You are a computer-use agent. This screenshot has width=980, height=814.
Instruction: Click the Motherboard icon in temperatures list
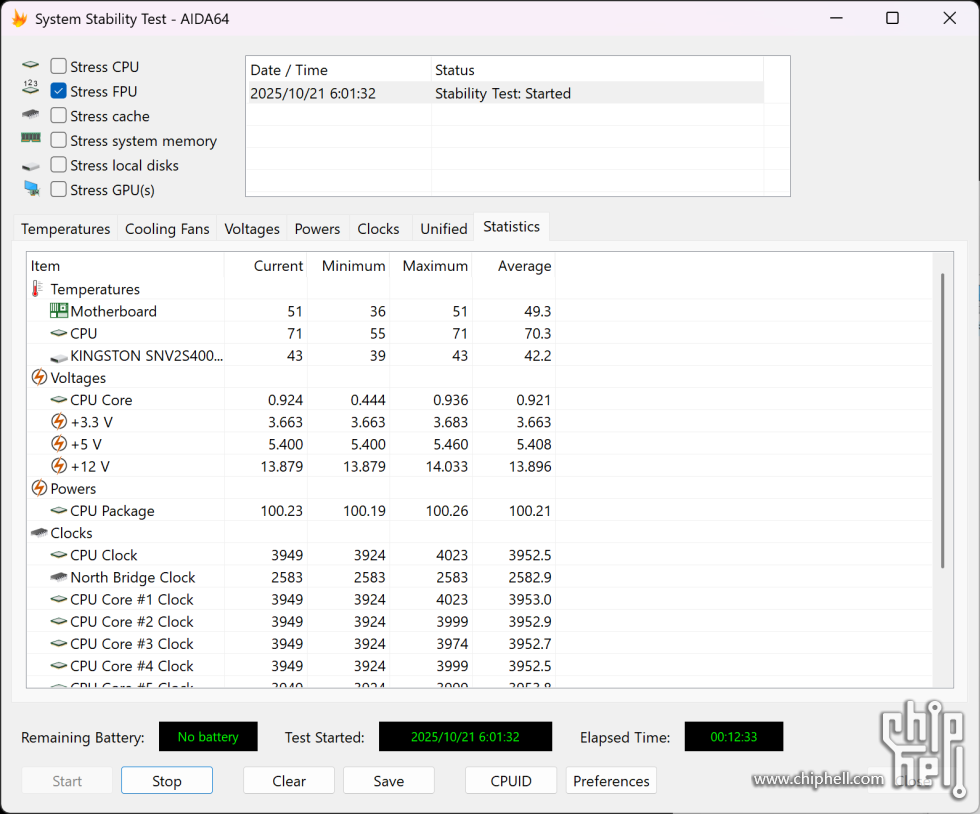(x=59, y=311)
